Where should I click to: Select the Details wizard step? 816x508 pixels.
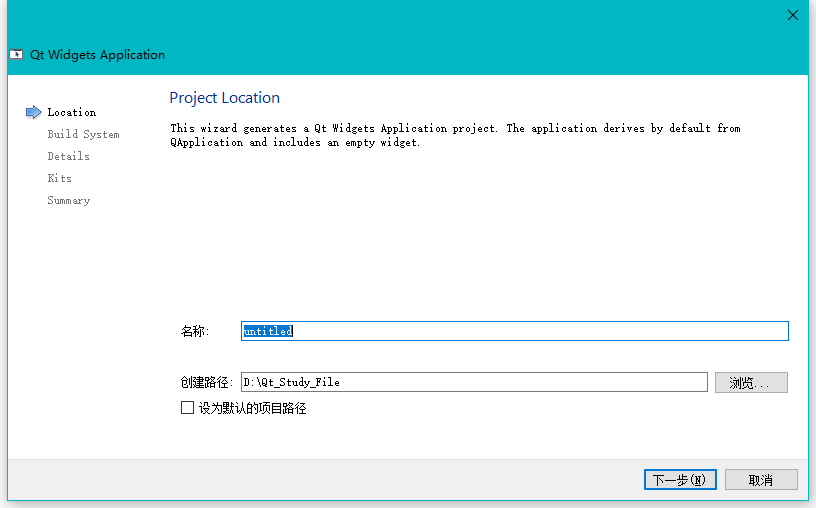click(68, 156)
